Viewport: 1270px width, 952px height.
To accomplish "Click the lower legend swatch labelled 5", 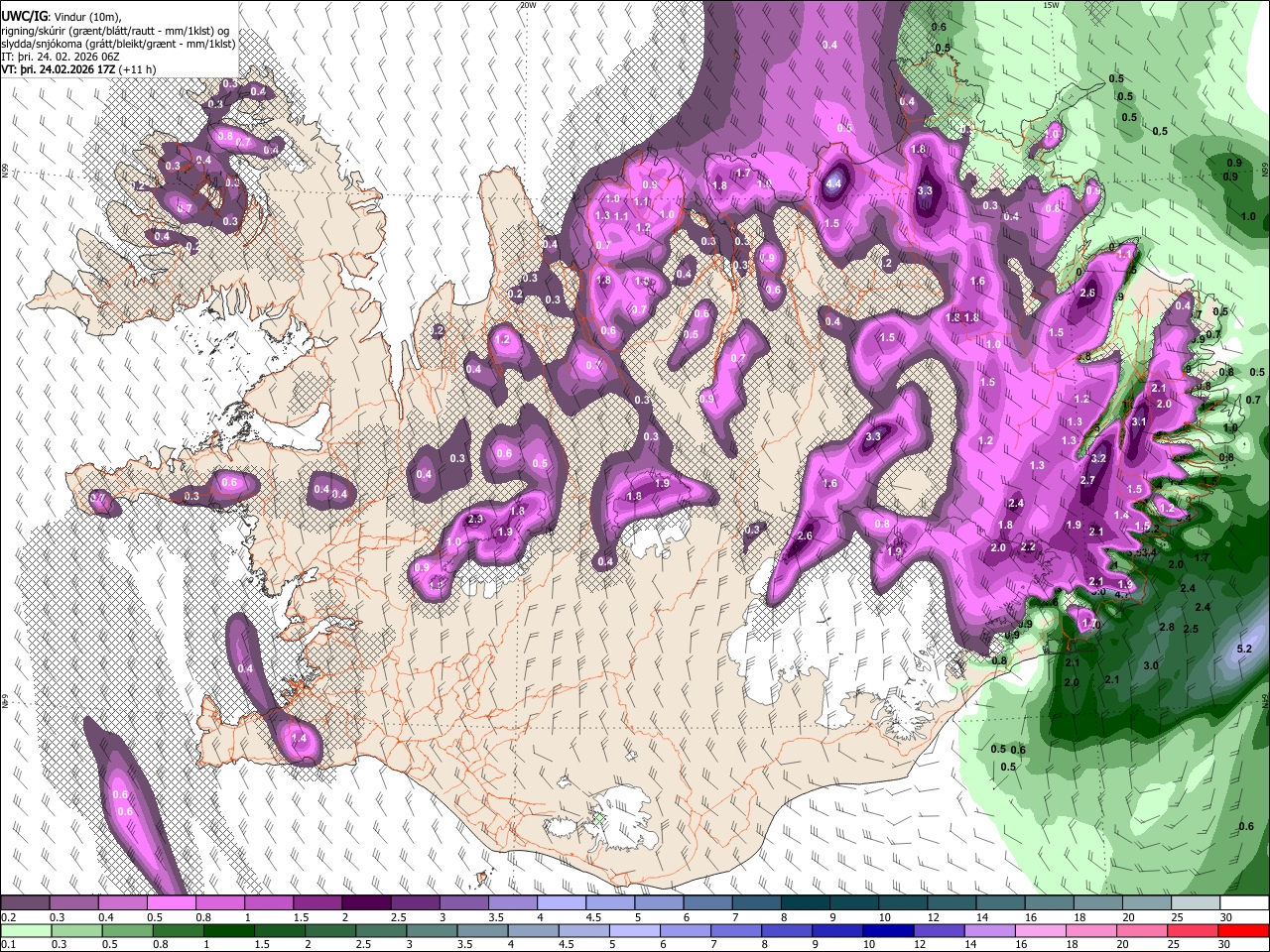I will [x=634, y=930].
